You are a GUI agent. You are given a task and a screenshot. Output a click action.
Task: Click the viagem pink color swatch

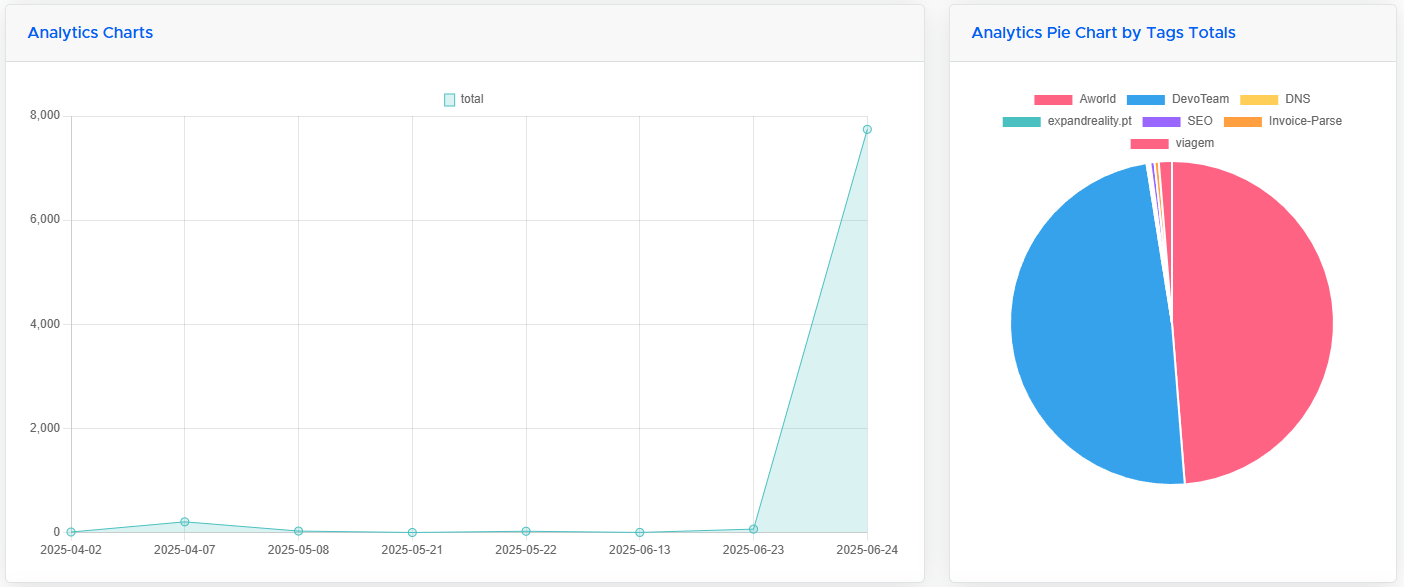pyautogui.click(x=1149, y=144)
